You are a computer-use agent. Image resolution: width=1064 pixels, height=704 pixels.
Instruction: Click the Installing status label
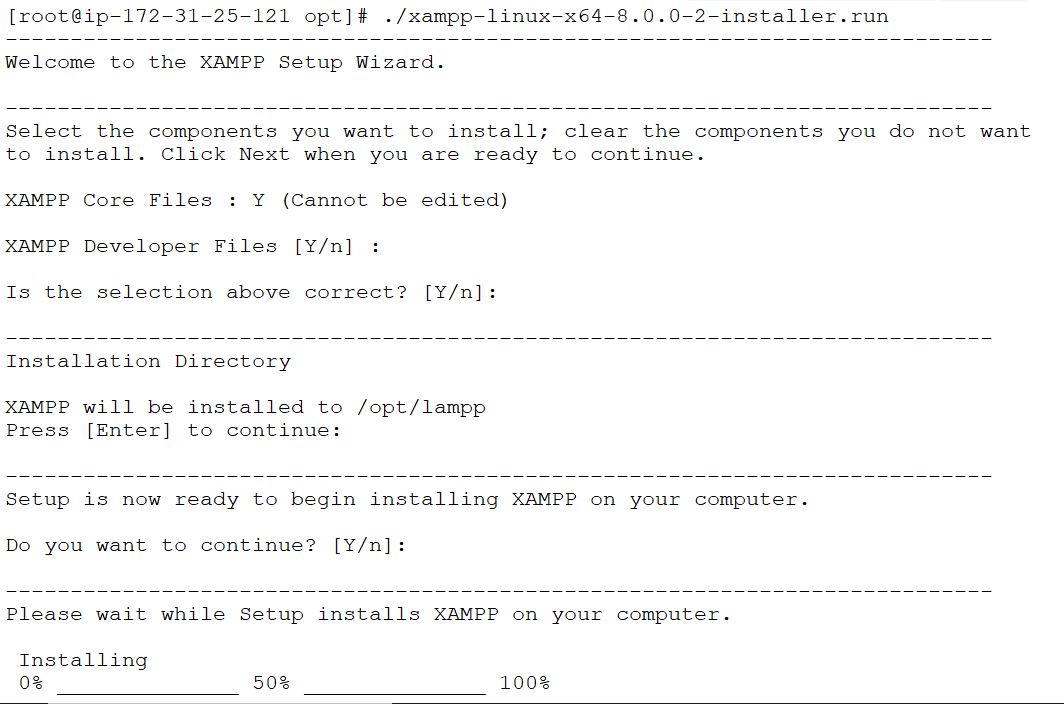coord(83,660)
